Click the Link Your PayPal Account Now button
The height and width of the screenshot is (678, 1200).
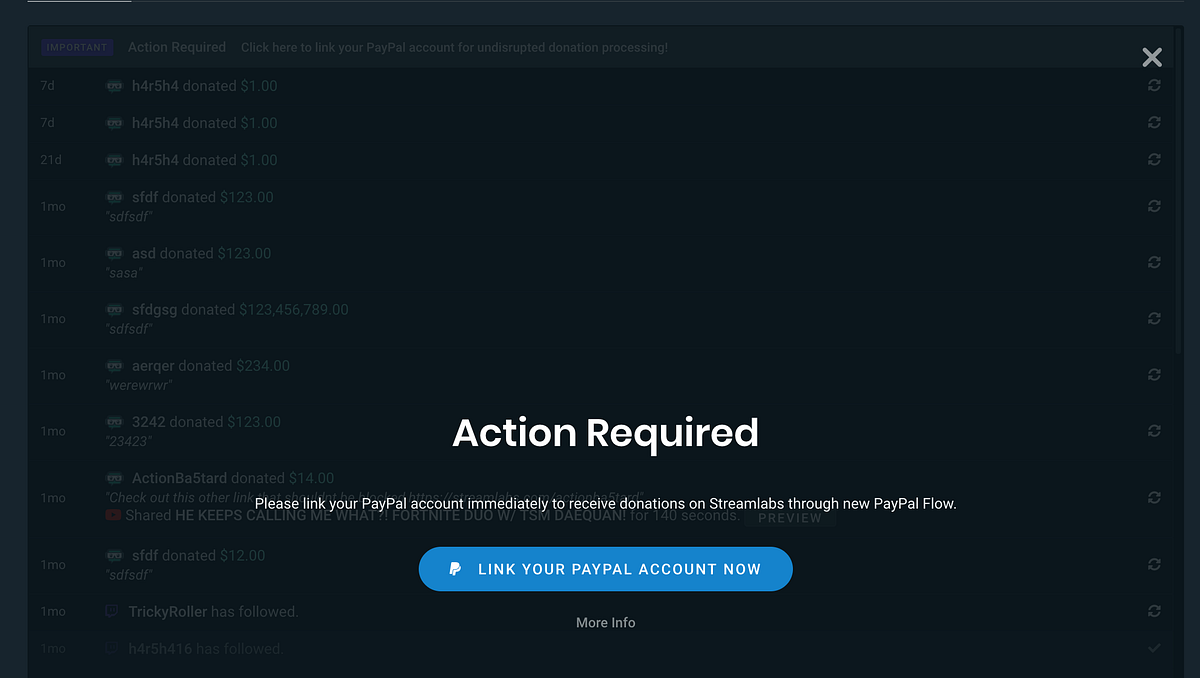click(x=605, y=569)
